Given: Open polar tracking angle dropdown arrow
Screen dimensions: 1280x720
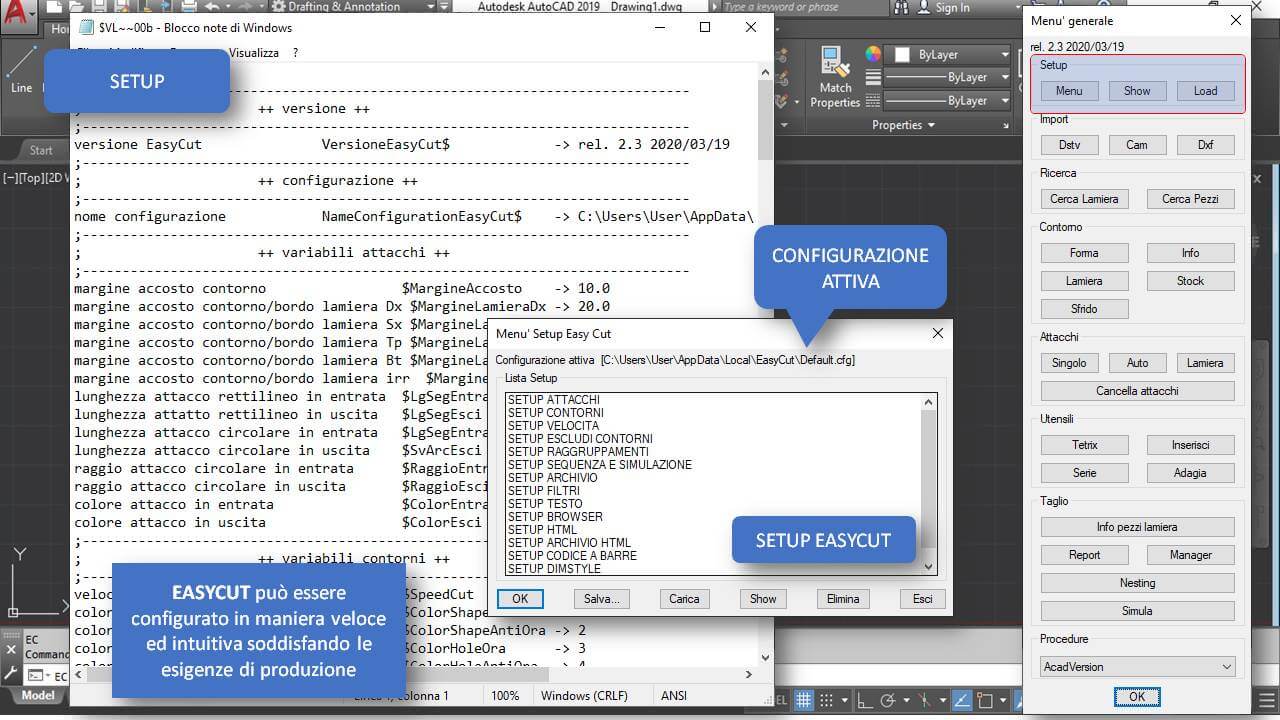Looking at the screenshot, I should (907, 701).
